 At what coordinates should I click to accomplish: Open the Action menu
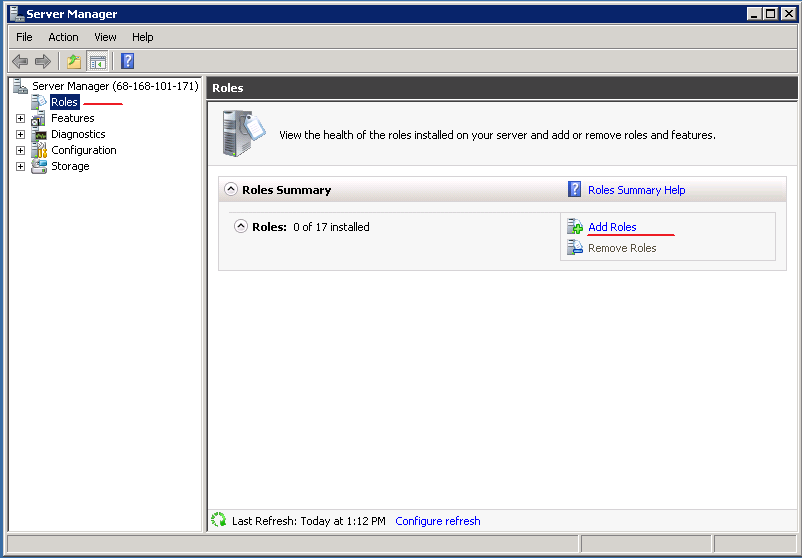coord(63,37)
